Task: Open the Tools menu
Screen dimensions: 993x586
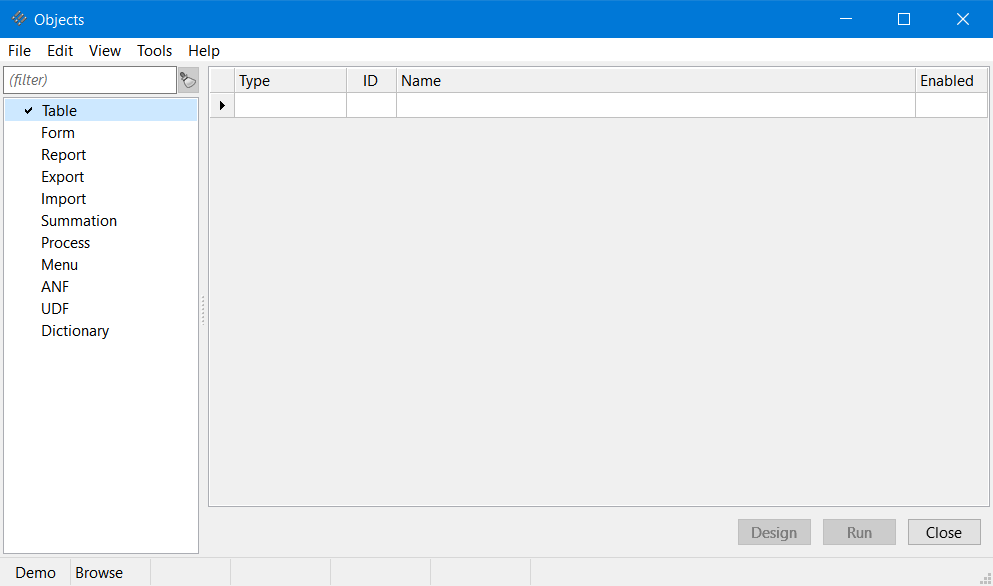Action: [x=154, y=51]
